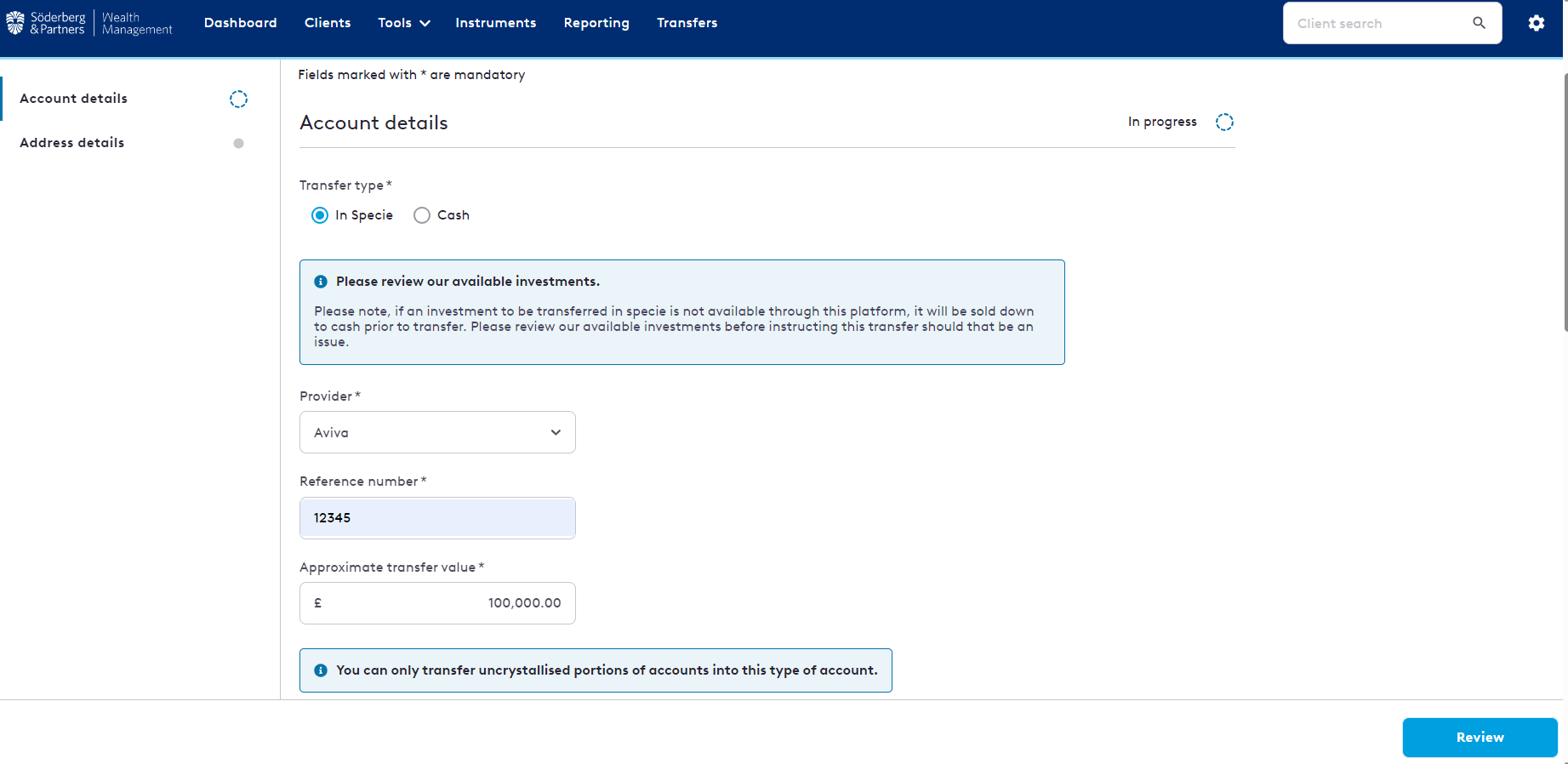
Task: Click the In progress status circle icon
Action: pos(1224,123)
